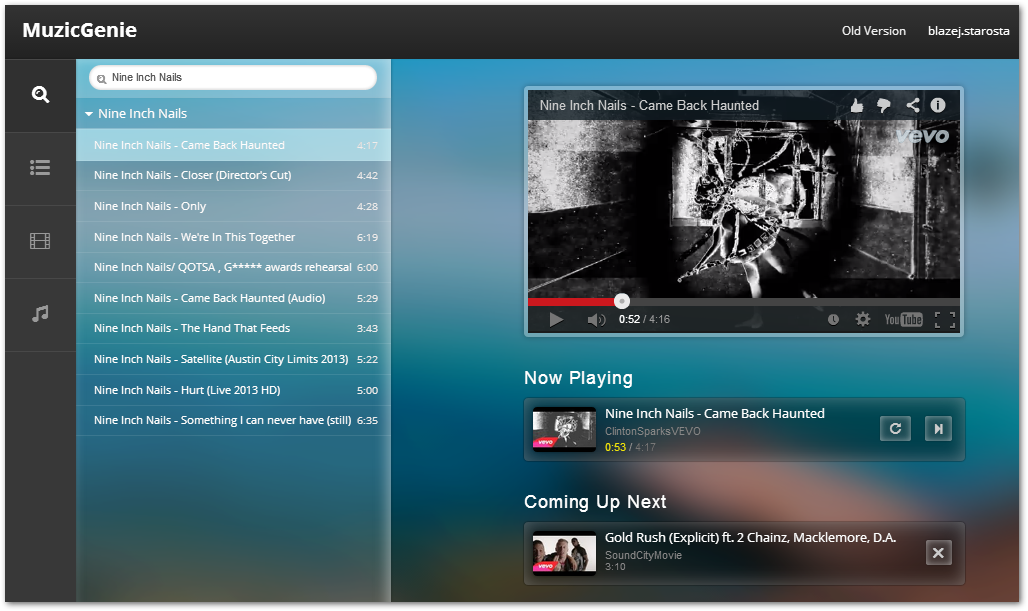The image size is (1028, 611).
Task: Seek using the video progress bar handle
Action: (622, 301)
